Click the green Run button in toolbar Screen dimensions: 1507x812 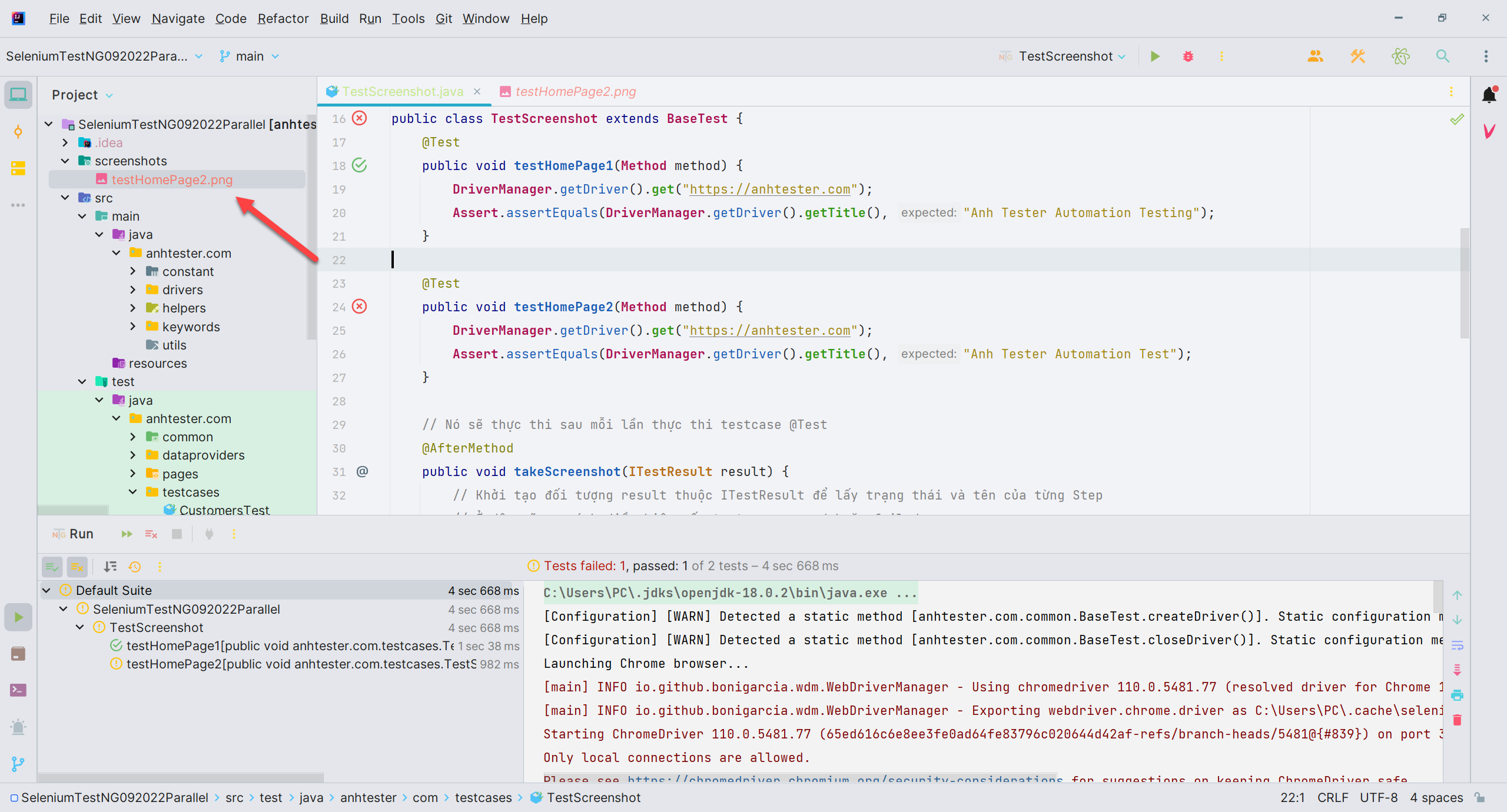pyautogui.click(x=1155, y=56)
